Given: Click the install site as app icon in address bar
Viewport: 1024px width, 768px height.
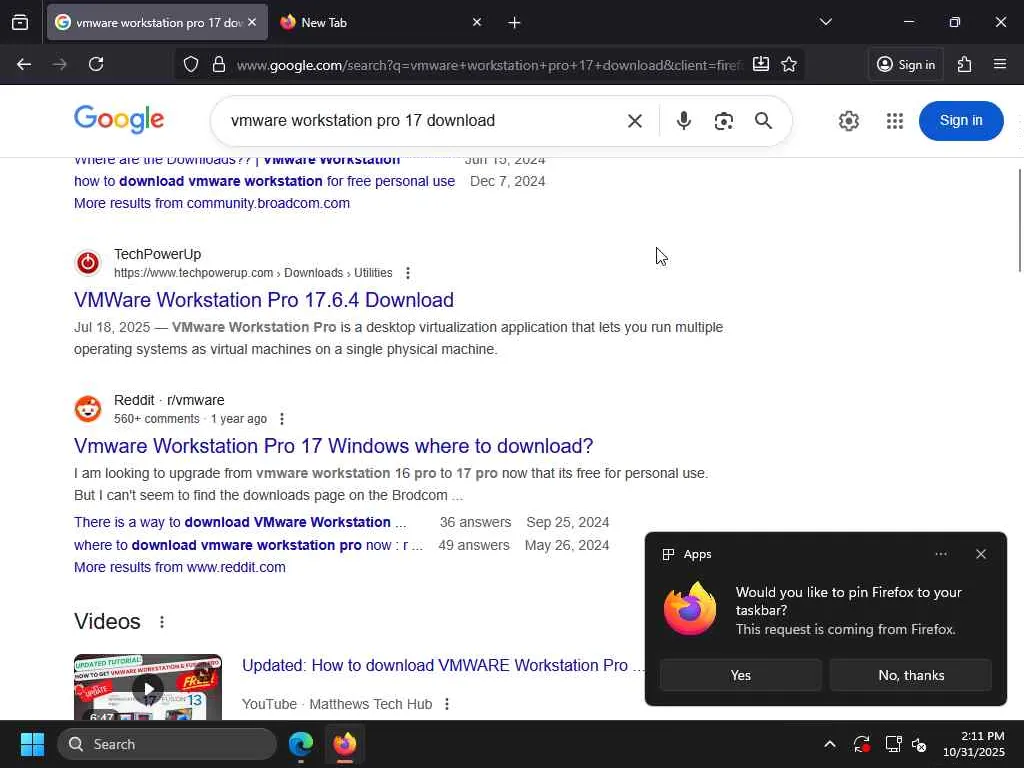Looking at the screenshot, I should (761, 64).
